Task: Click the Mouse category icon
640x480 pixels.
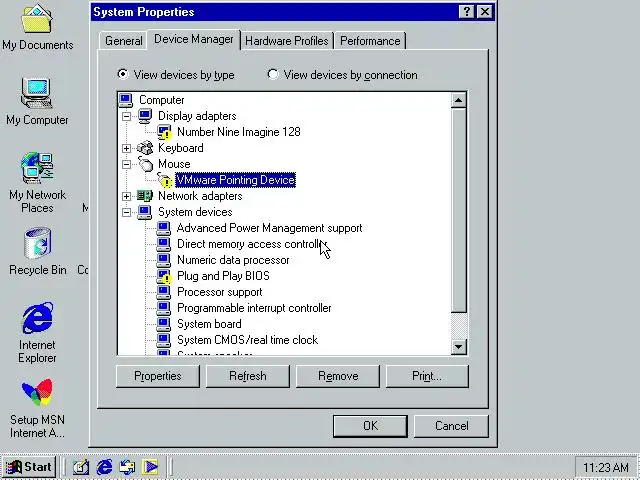Action: click(x=145, y=164)
